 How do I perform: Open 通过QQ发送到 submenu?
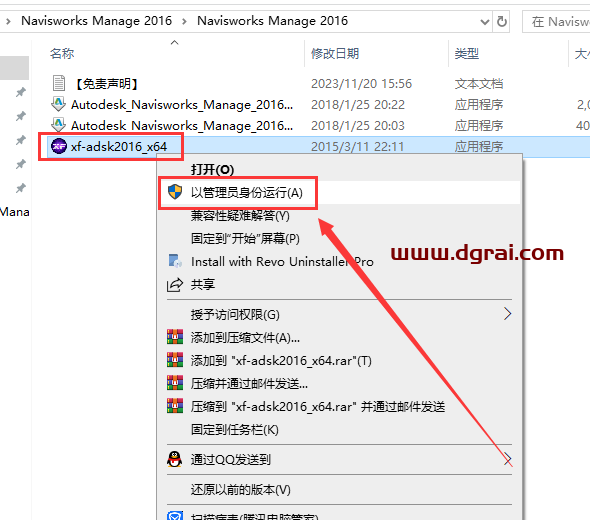point(230,459)
